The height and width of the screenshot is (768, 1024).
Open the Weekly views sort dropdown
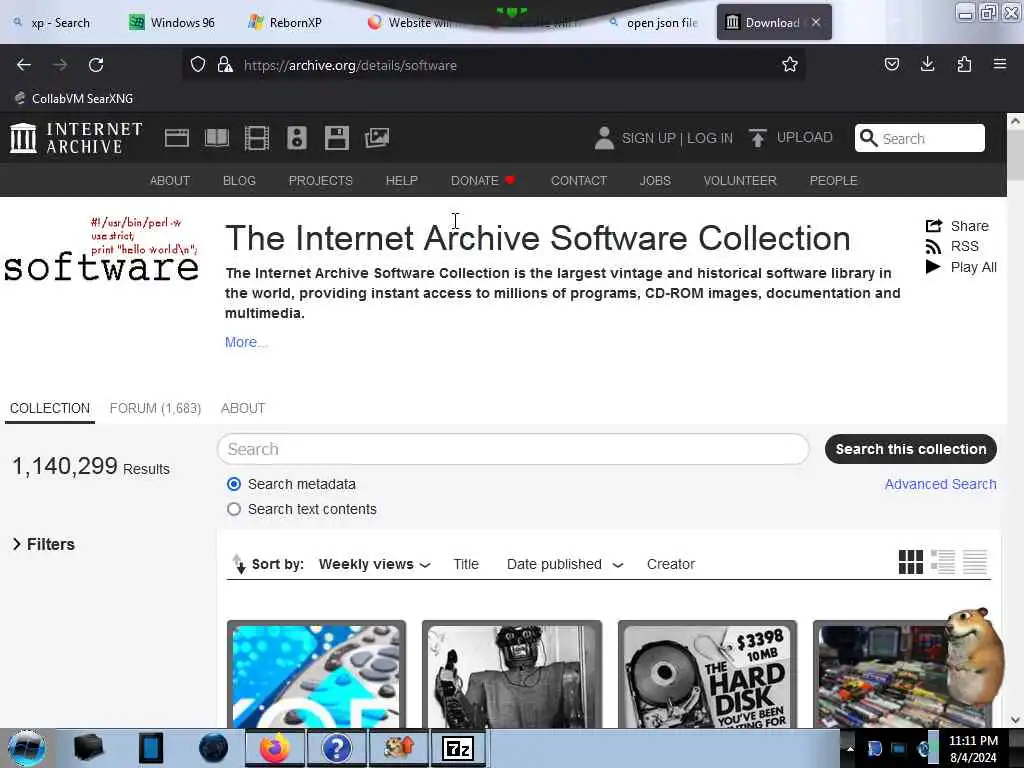(x=375, y=564)
